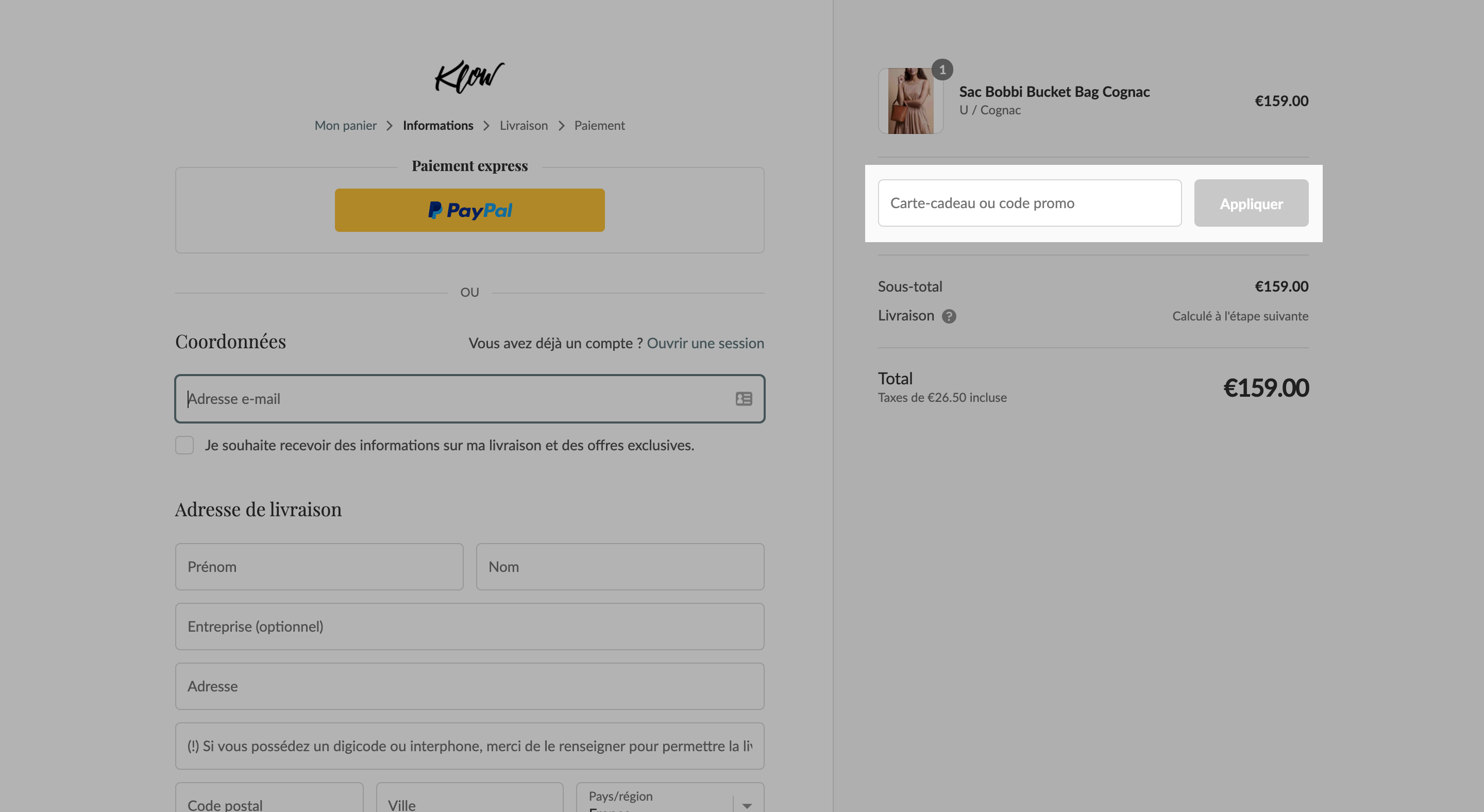Pay with the PayPal express button
Viewport: 1484px width, 812px height.
click(x=469, y=210)
